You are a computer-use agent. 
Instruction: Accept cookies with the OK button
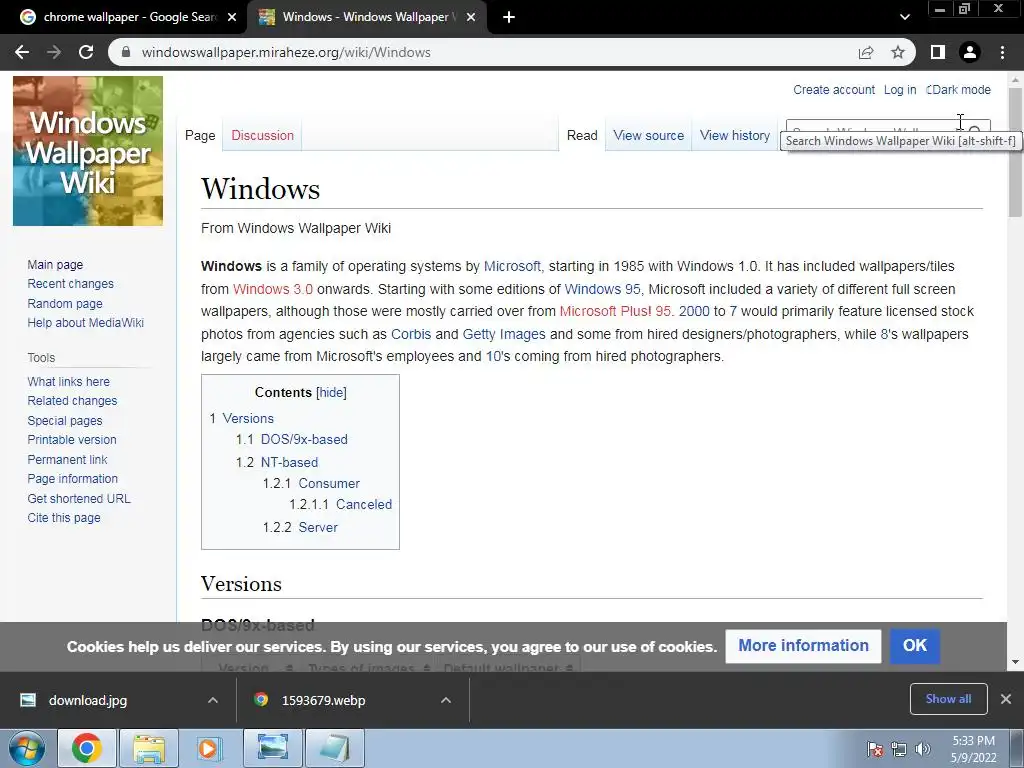915,646
